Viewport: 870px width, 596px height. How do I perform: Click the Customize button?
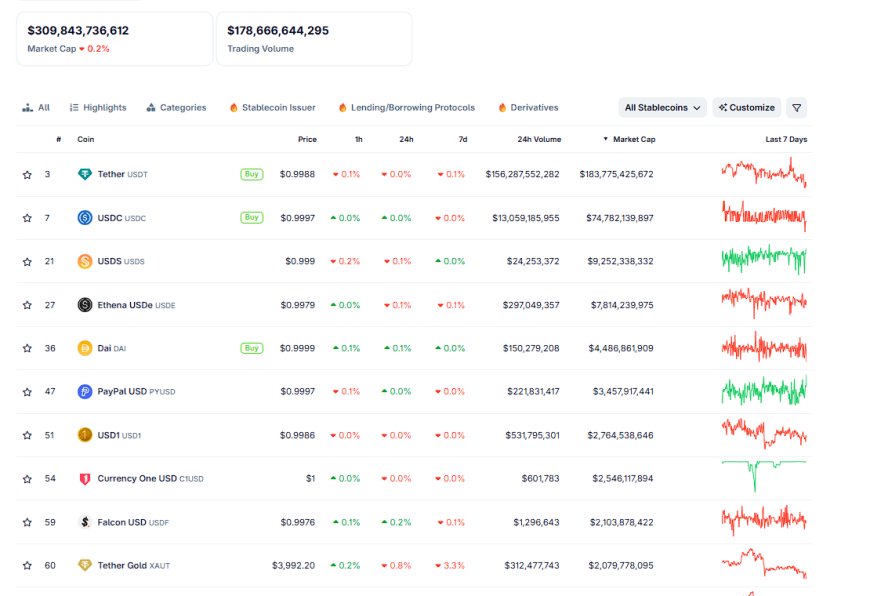[x=747, y=108]
